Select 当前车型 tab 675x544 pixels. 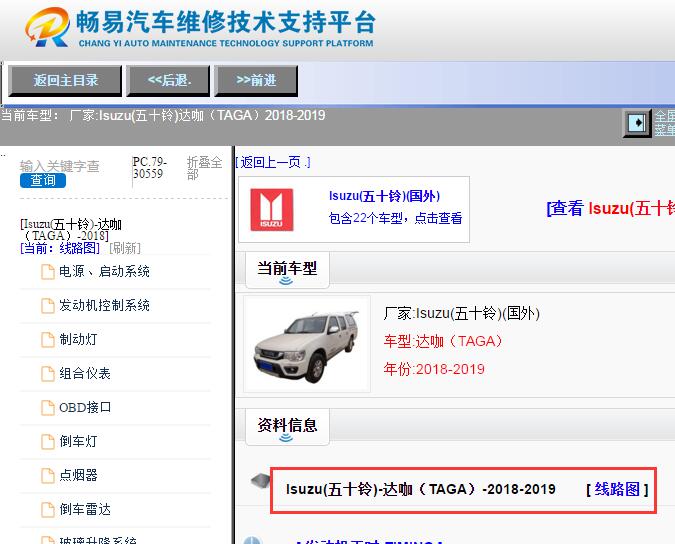coord(287,270)
